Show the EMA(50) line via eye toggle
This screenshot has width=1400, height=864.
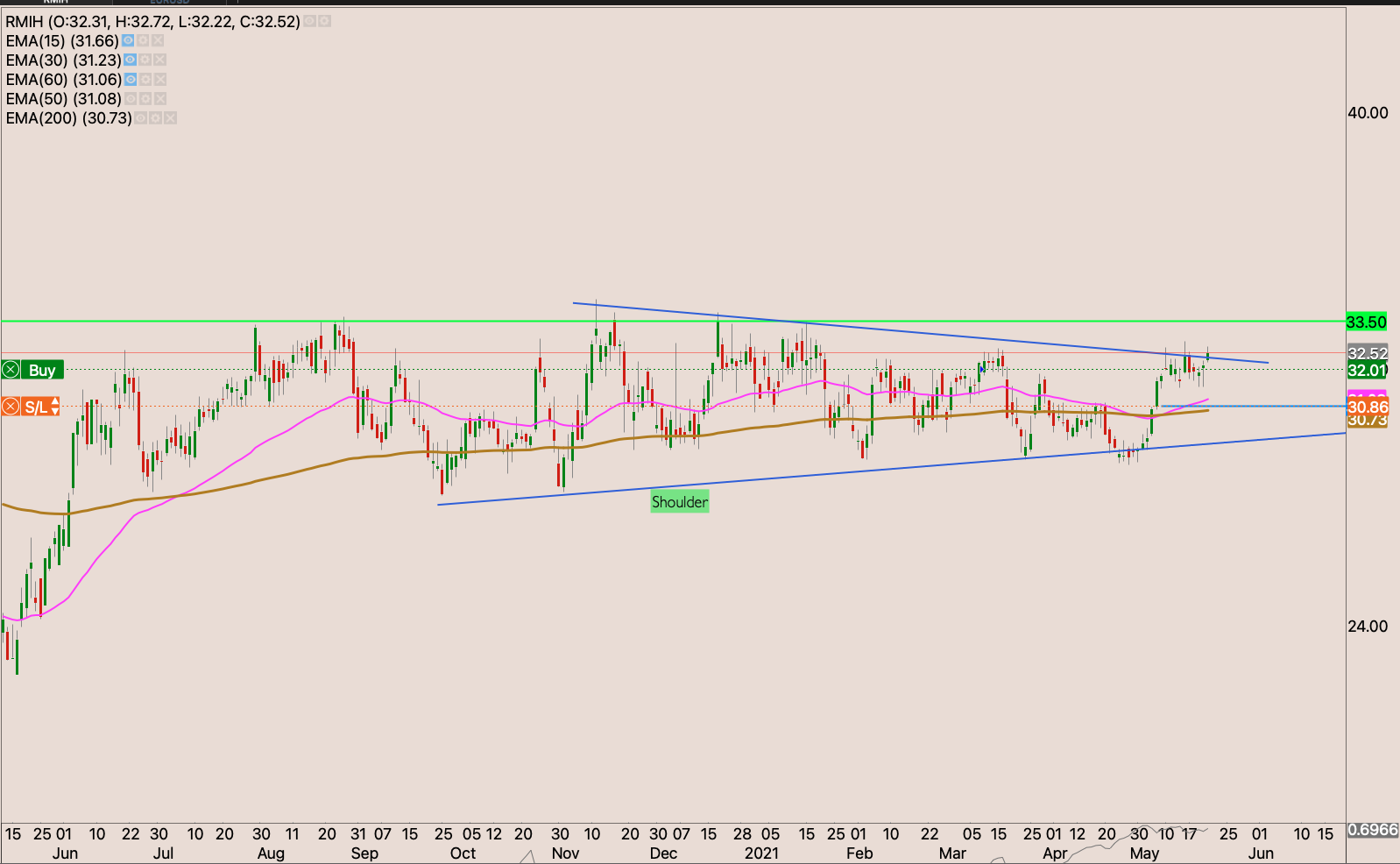click(131, 99)
